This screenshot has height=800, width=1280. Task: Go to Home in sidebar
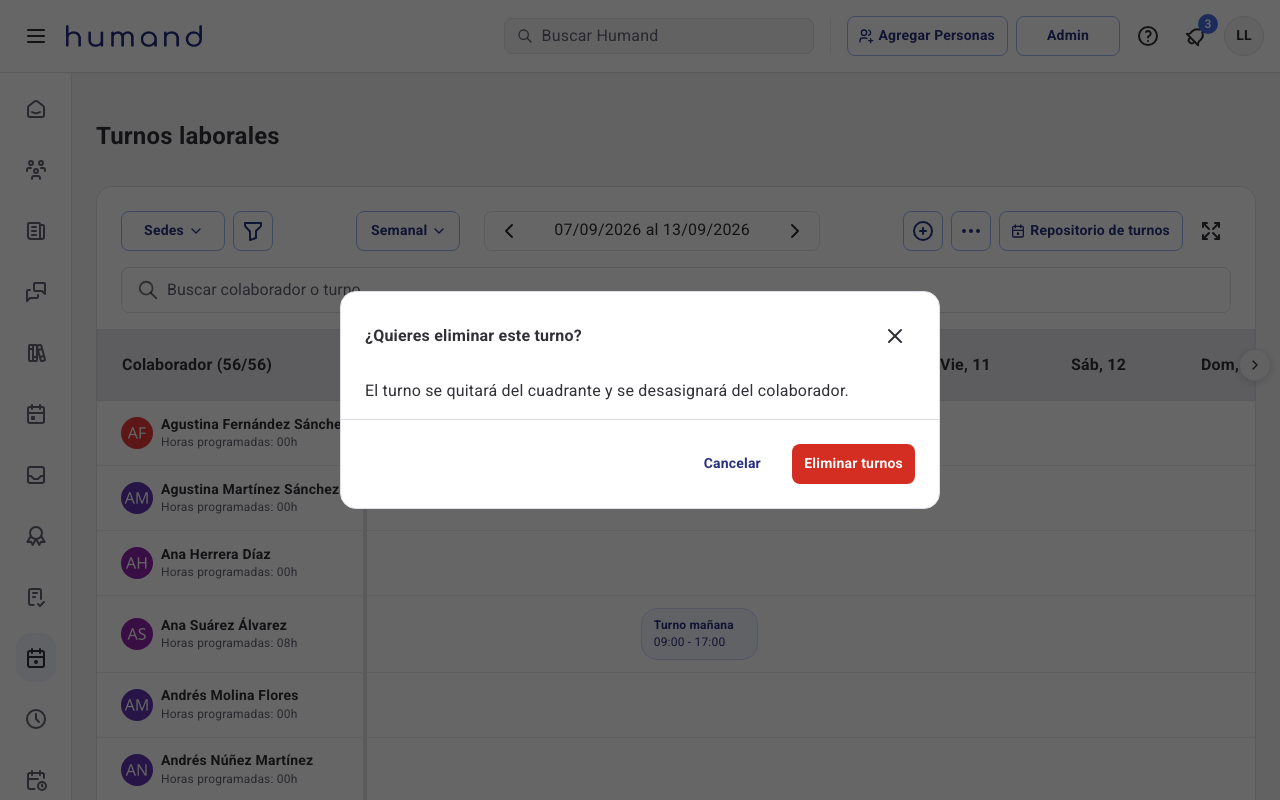tap(36, 109)
